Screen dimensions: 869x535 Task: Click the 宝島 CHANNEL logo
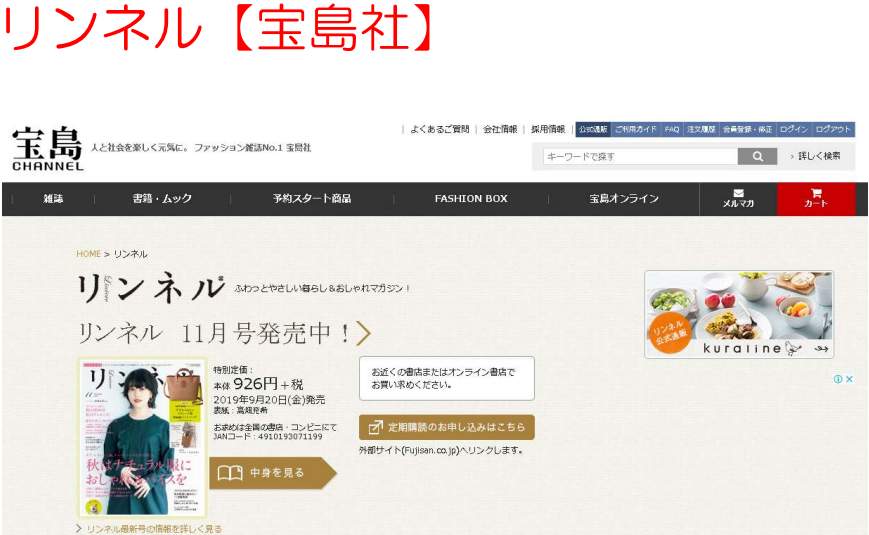(48, 149)
